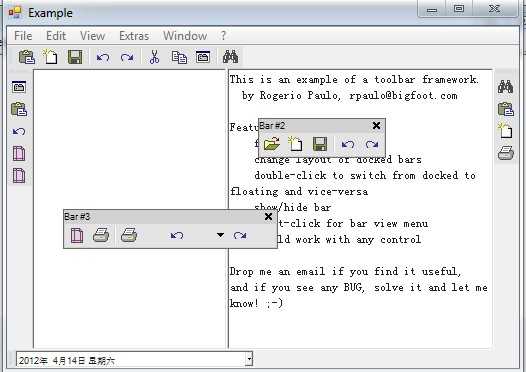Image resolution: width=526 pixels, height=372 pixels.
Task: Click Save floppy icon in Bar #2
Action: 320,144
